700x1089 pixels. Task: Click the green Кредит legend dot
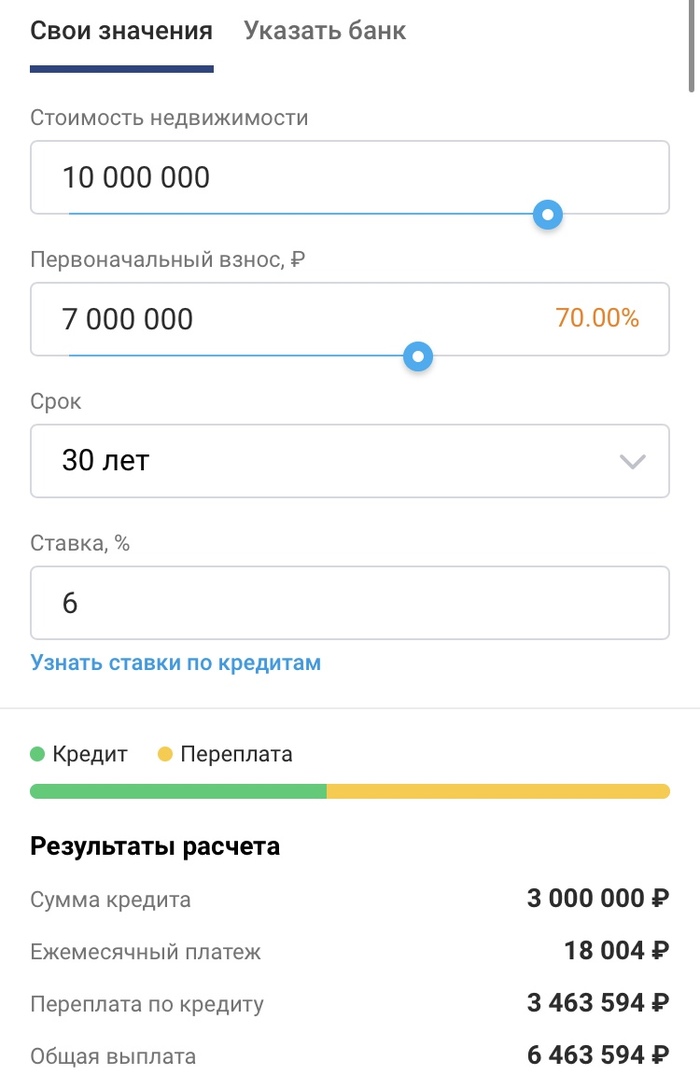(x=38, y=755)
